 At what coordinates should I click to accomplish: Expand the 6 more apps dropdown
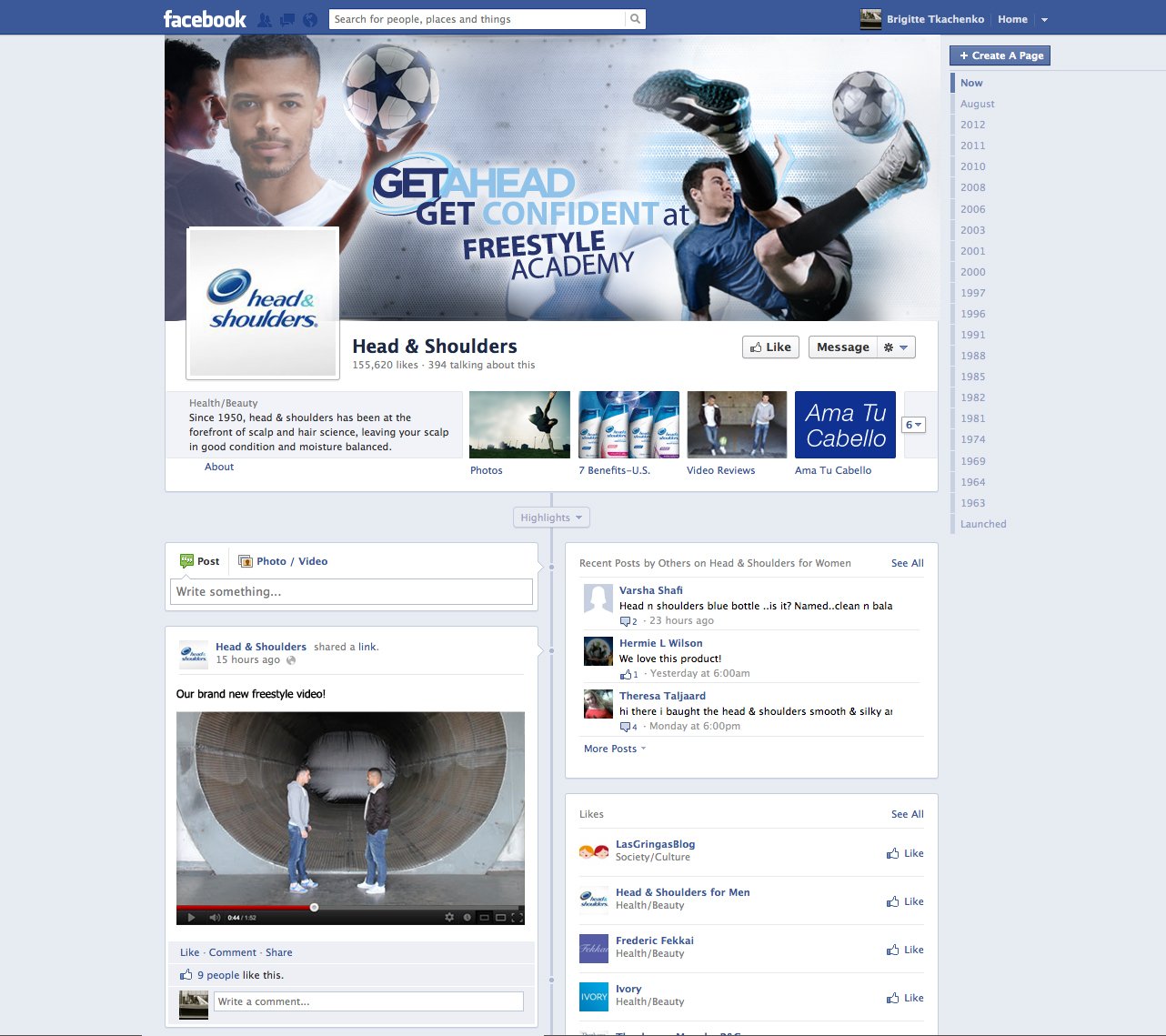914,425
